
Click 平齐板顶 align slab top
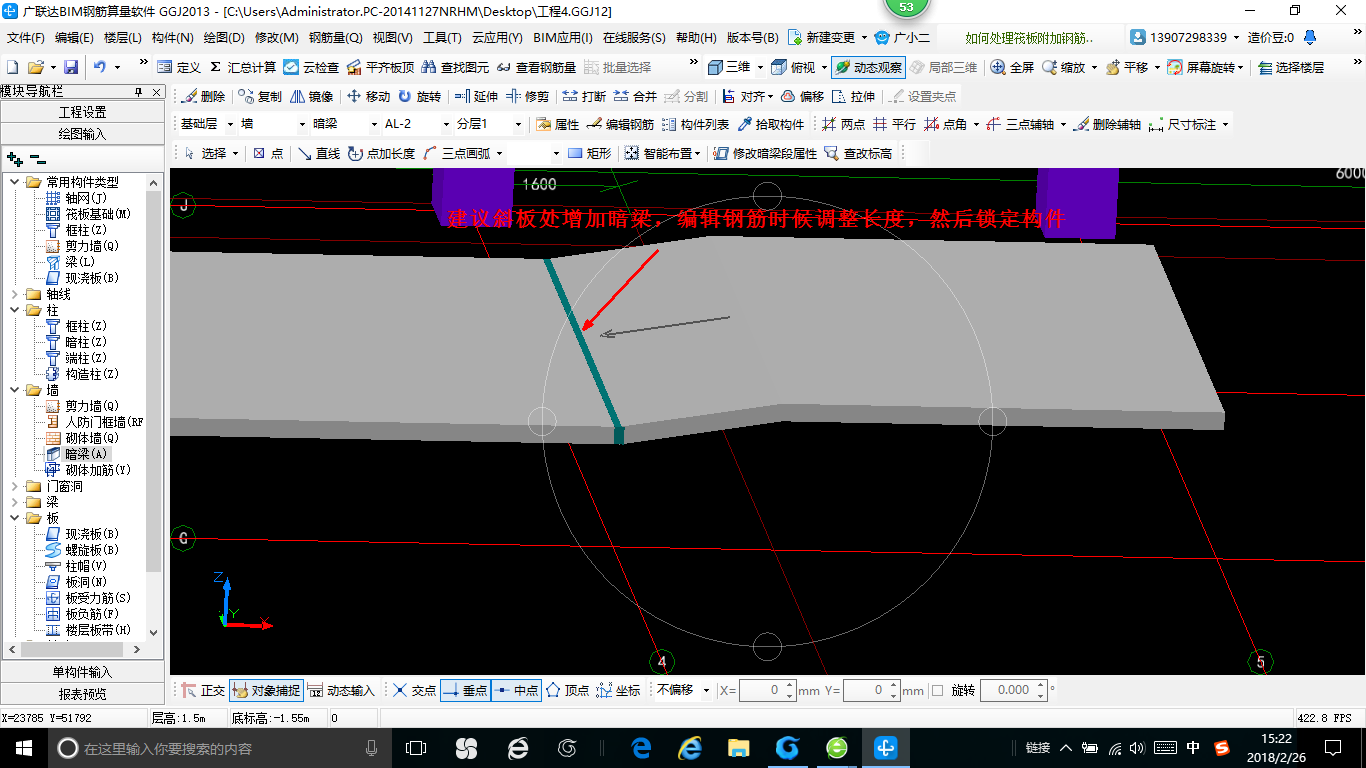pos(380,67)
